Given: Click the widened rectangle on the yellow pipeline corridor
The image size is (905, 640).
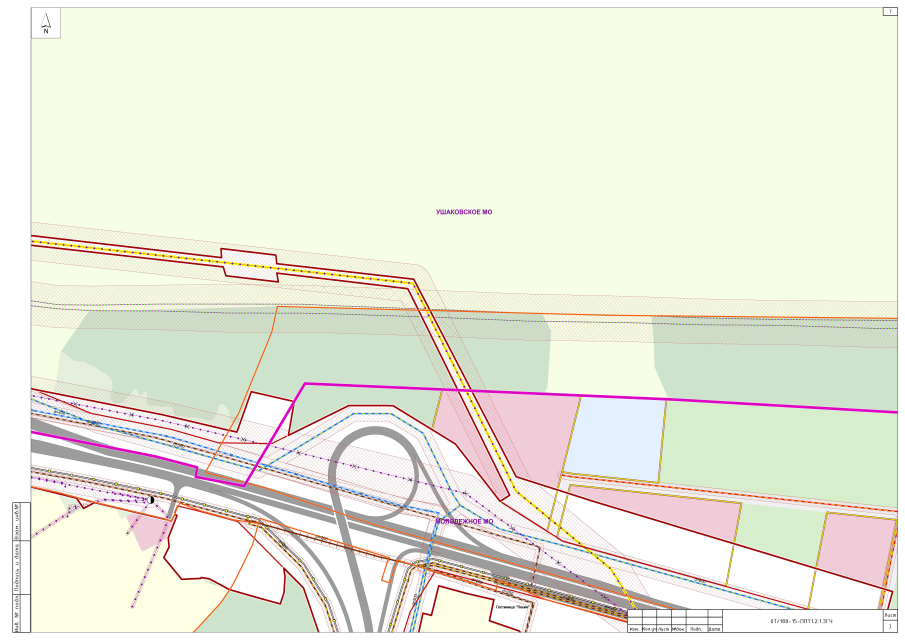Looking at the screenshot, I should 248,261.
